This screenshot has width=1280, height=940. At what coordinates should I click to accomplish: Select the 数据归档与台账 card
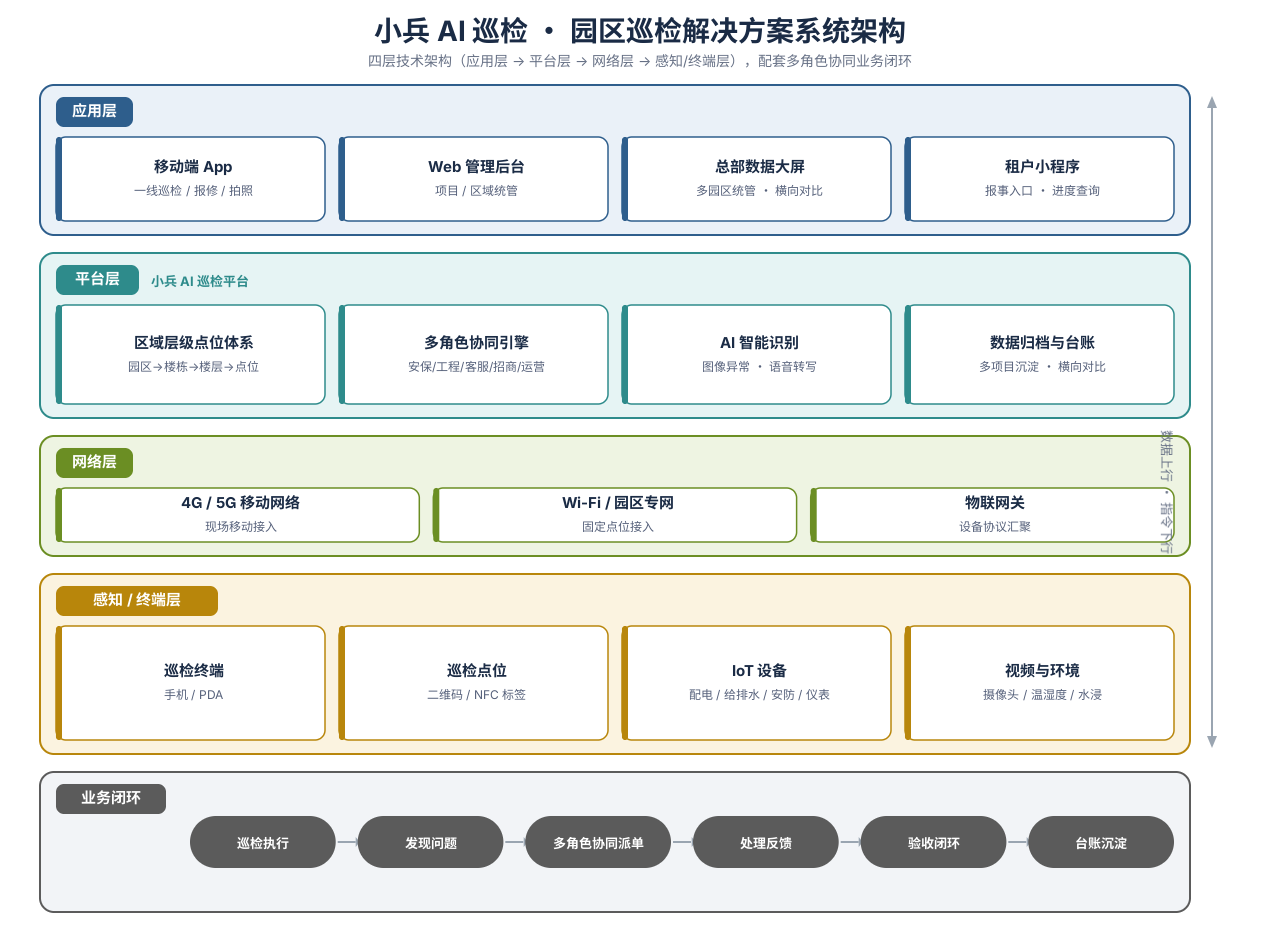tap(1040, 355)
